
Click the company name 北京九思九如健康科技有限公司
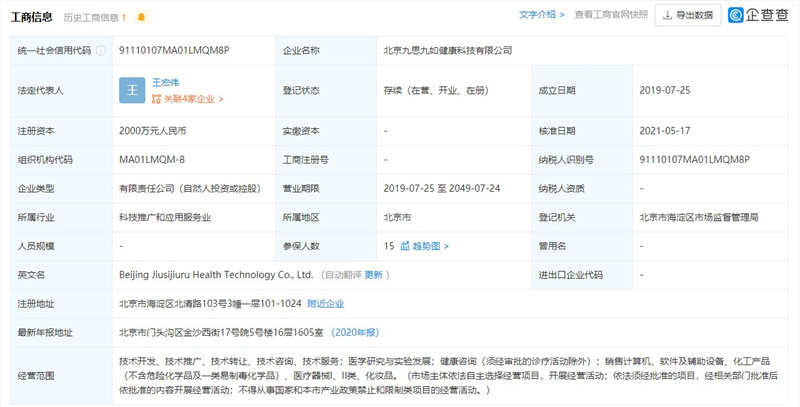coord(447,49)
